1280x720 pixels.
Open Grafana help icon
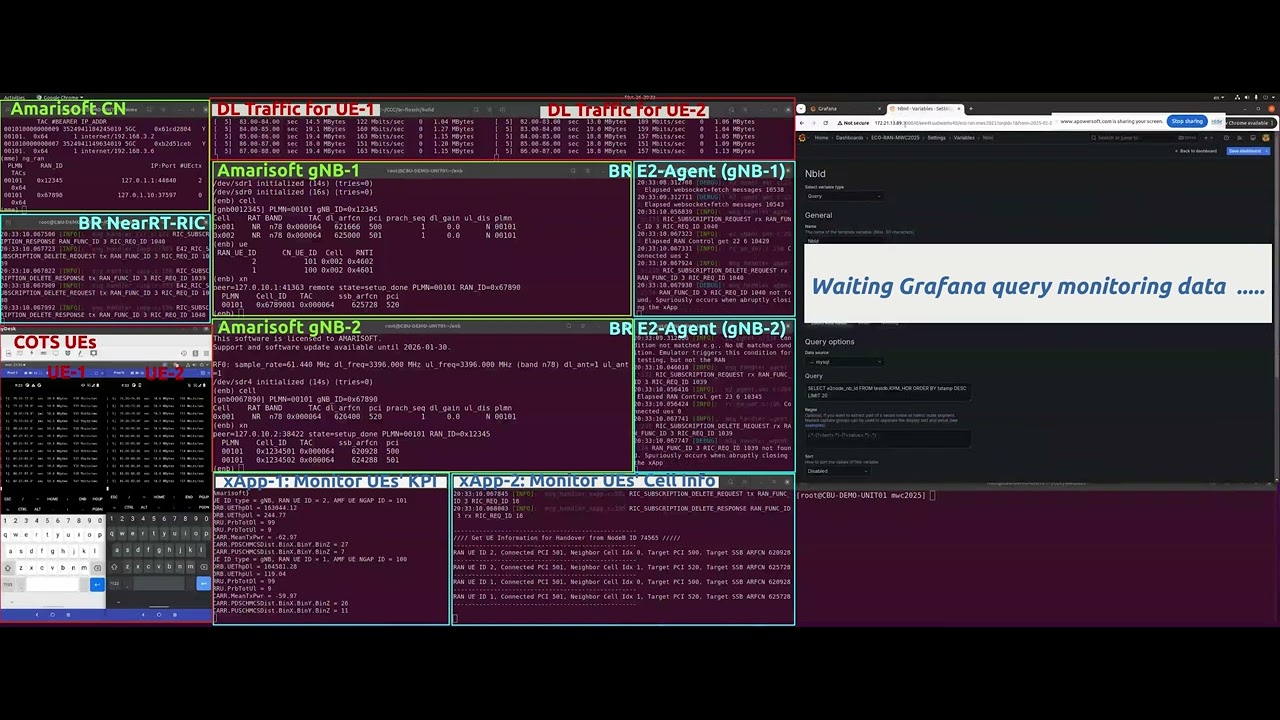(x=1226, y=138)
